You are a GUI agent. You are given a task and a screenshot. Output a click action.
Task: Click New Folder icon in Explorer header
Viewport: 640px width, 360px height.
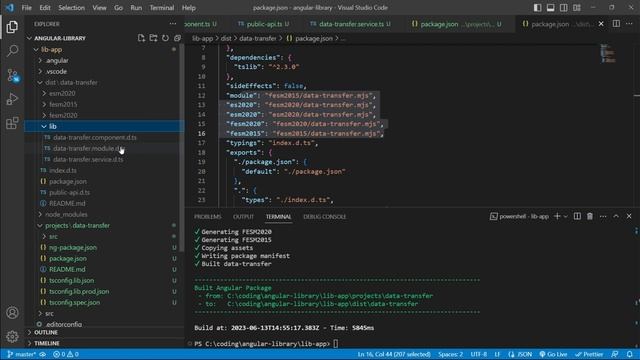[x=153, y=38]
